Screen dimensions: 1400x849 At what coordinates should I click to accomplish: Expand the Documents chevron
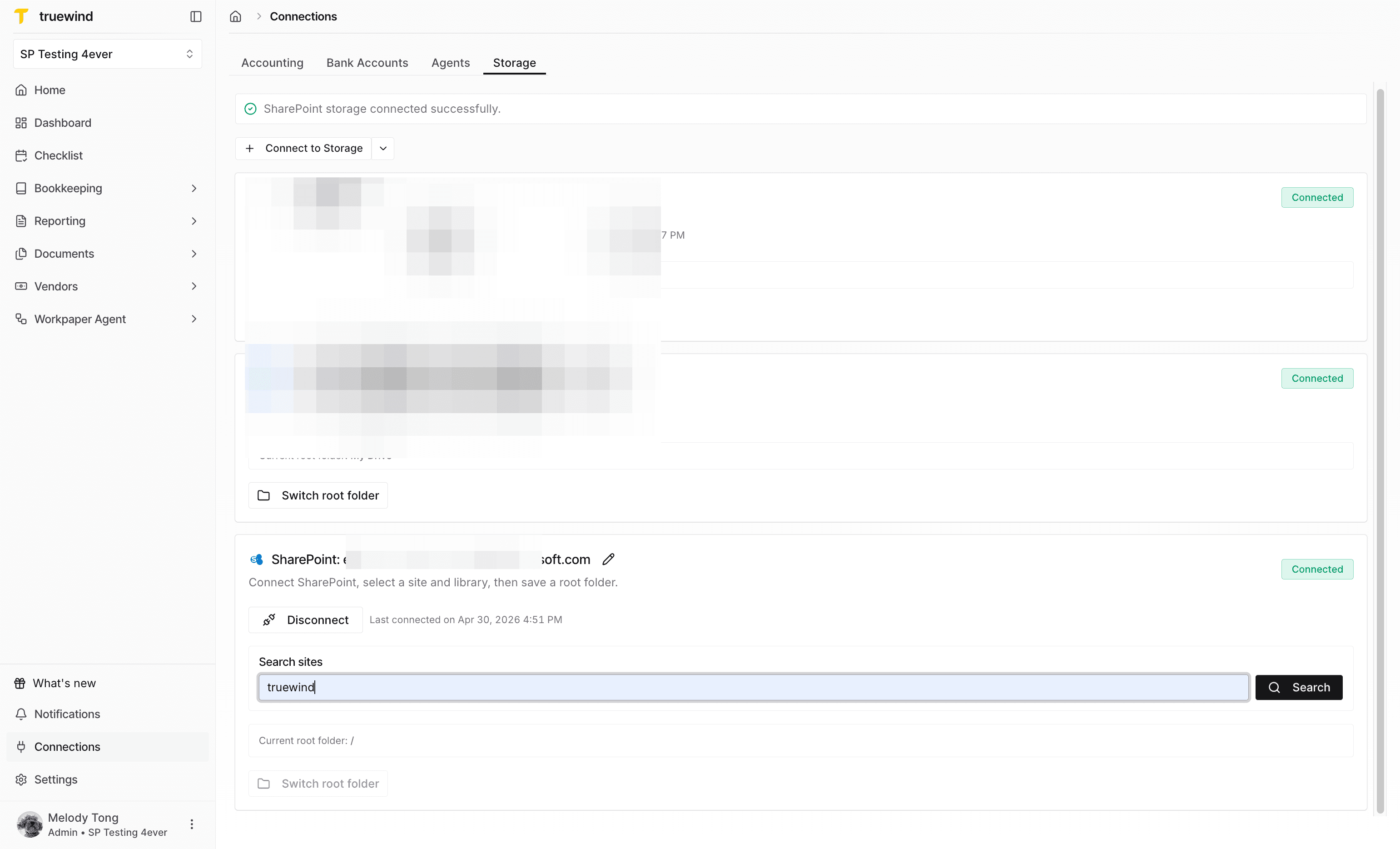point(194,254)
